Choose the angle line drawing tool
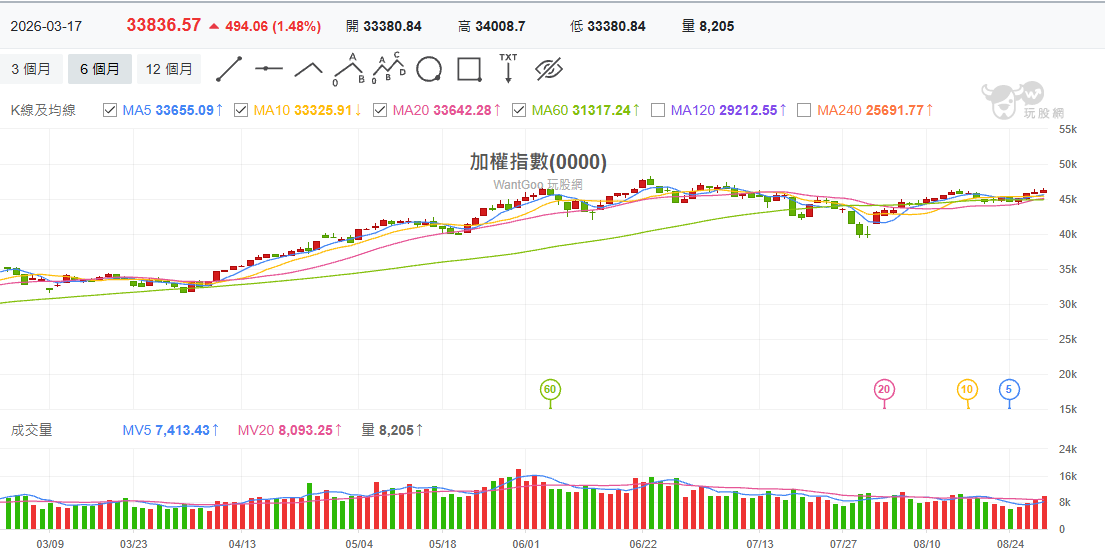 (x=309, y=69)
